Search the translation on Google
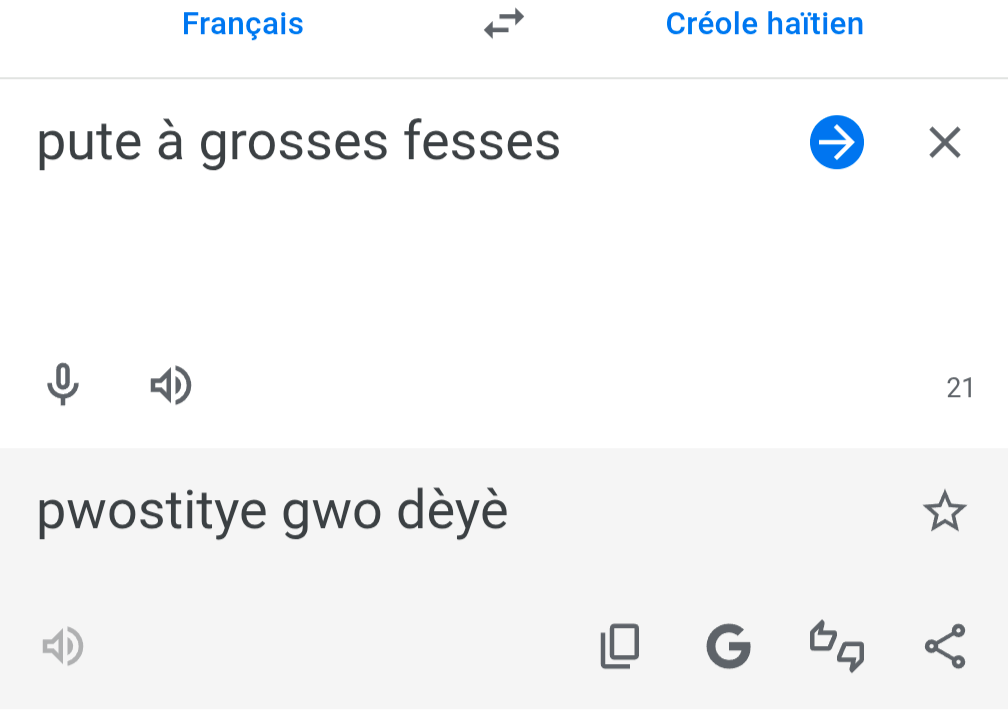1008x721 pixels. click(x=728, y=646)
